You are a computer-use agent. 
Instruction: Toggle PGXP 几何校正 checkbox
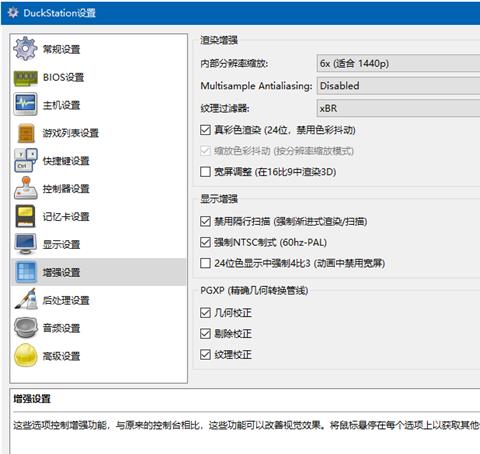pos(205,313)
